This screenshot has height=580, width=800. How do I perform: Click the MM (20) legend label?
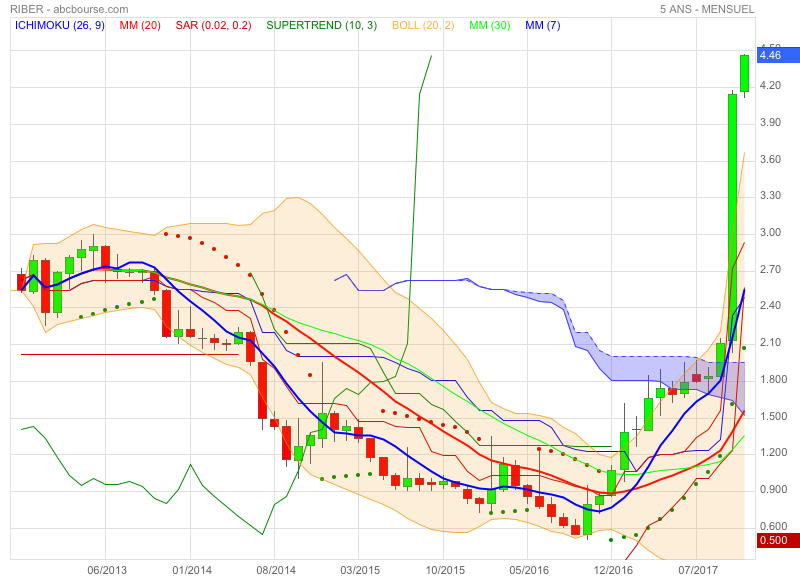[x=140, y=25]
